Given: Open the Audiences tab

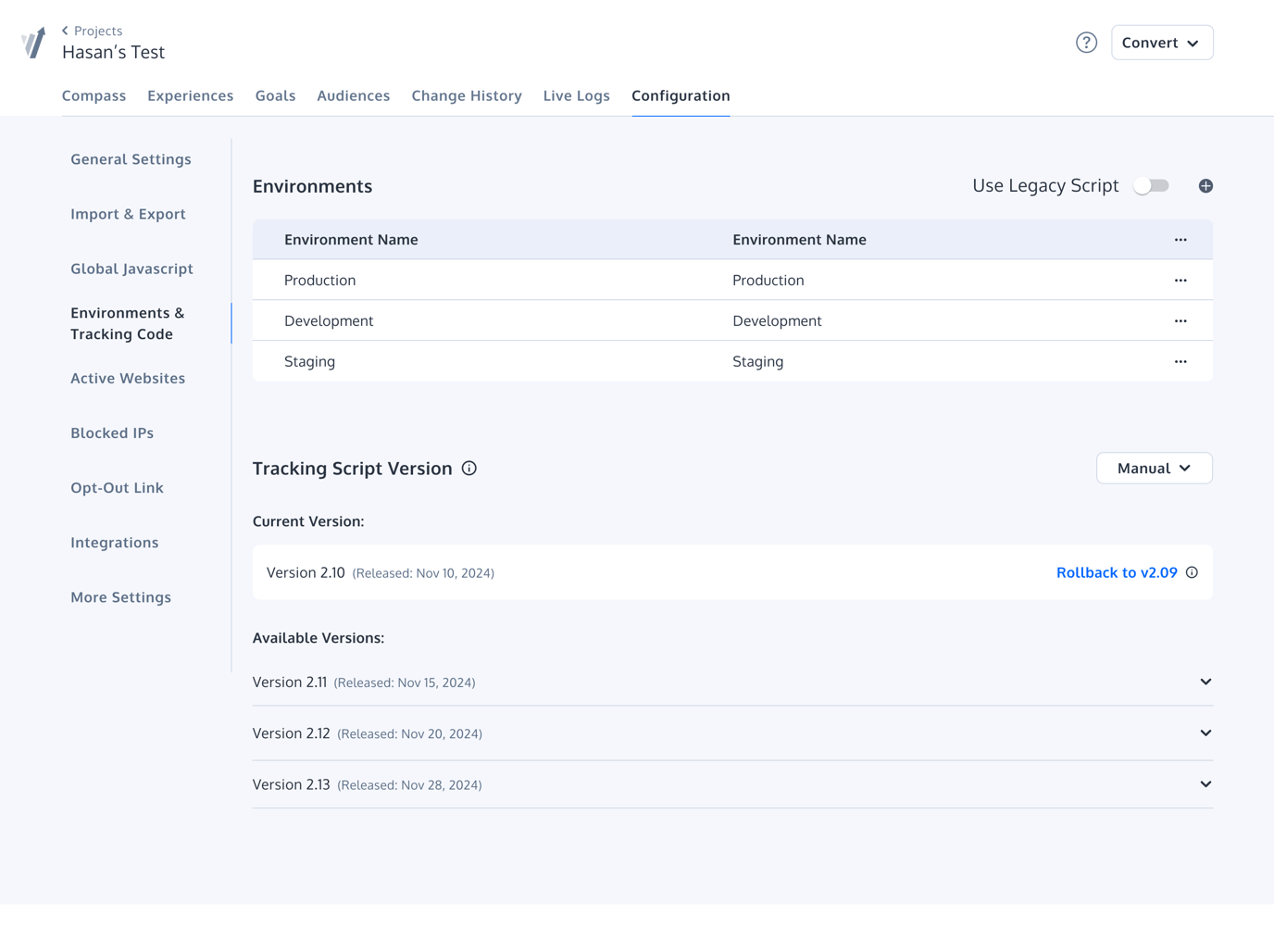Looking at the screenshot, I should point(353,95).
